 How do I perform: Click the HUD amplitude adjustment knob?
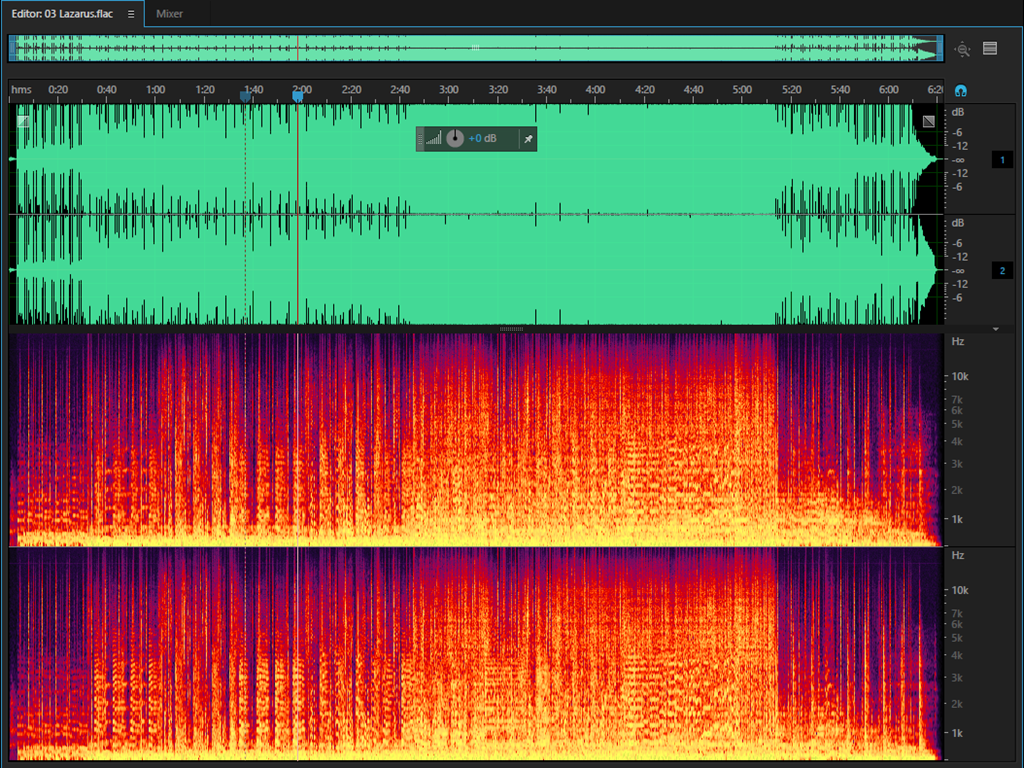point(455,139)
